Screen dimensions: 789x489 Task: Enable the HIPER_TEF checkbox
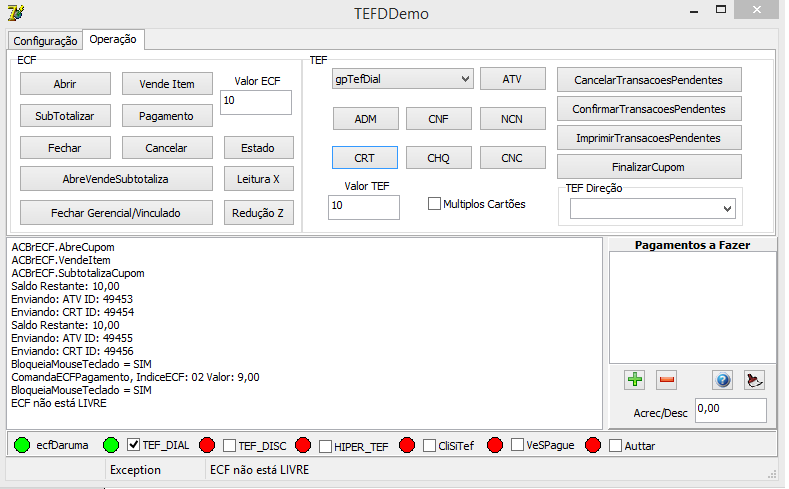coord(326,446)
